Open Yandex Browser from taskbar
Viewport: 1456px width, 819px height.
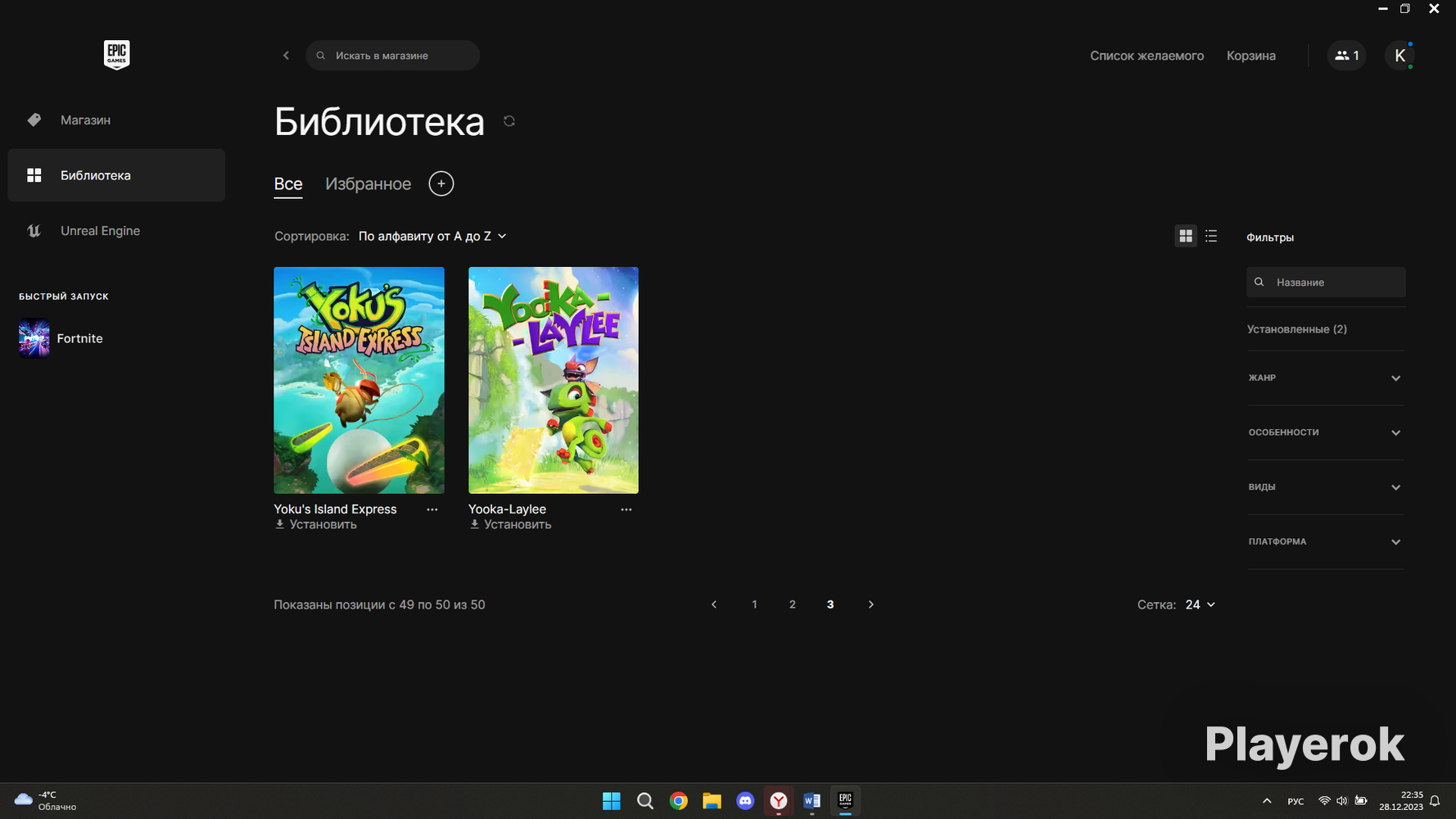point(779,801)
